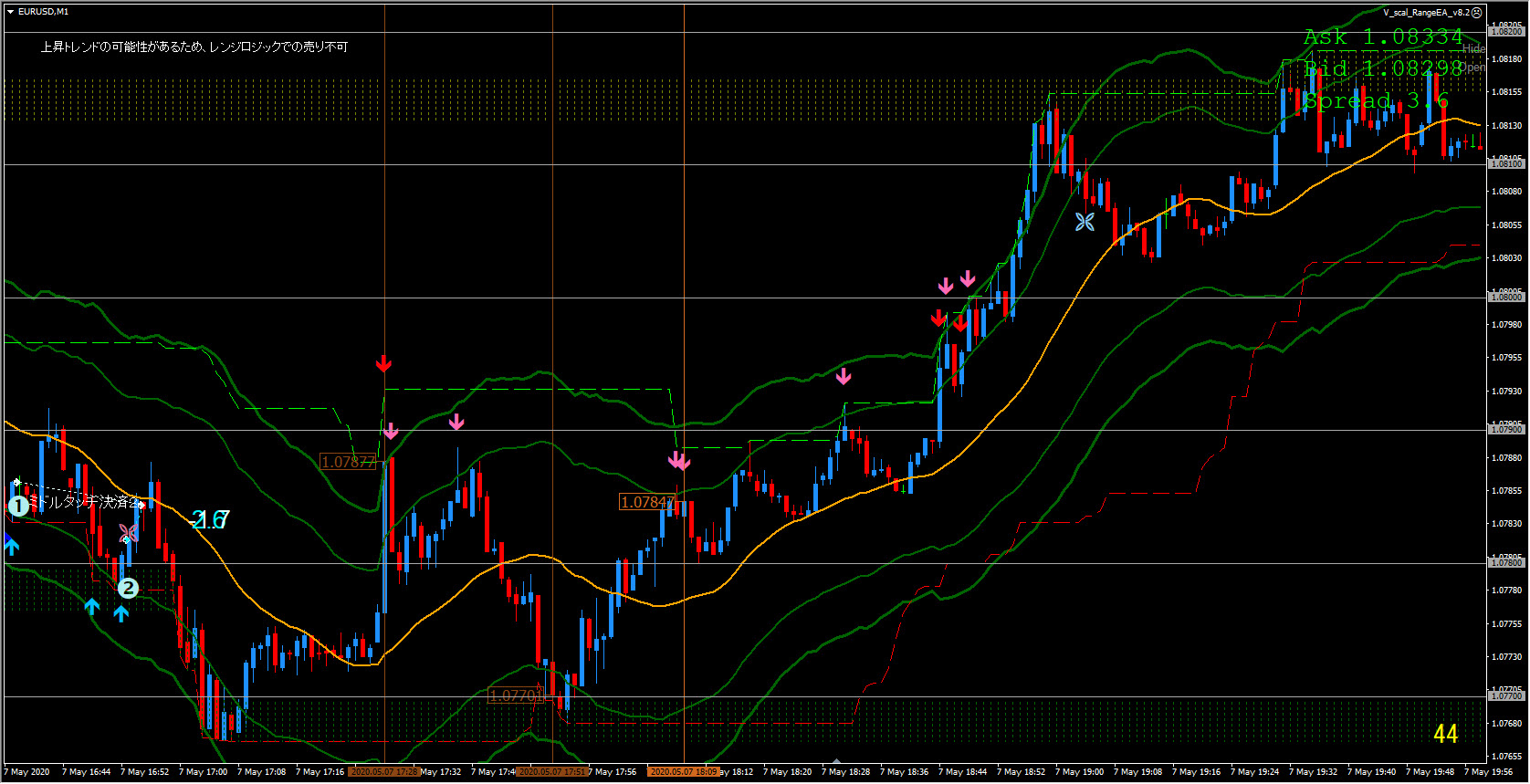Select the 2020.05.07 17:51 vertical line label

(x=552, y=772)
